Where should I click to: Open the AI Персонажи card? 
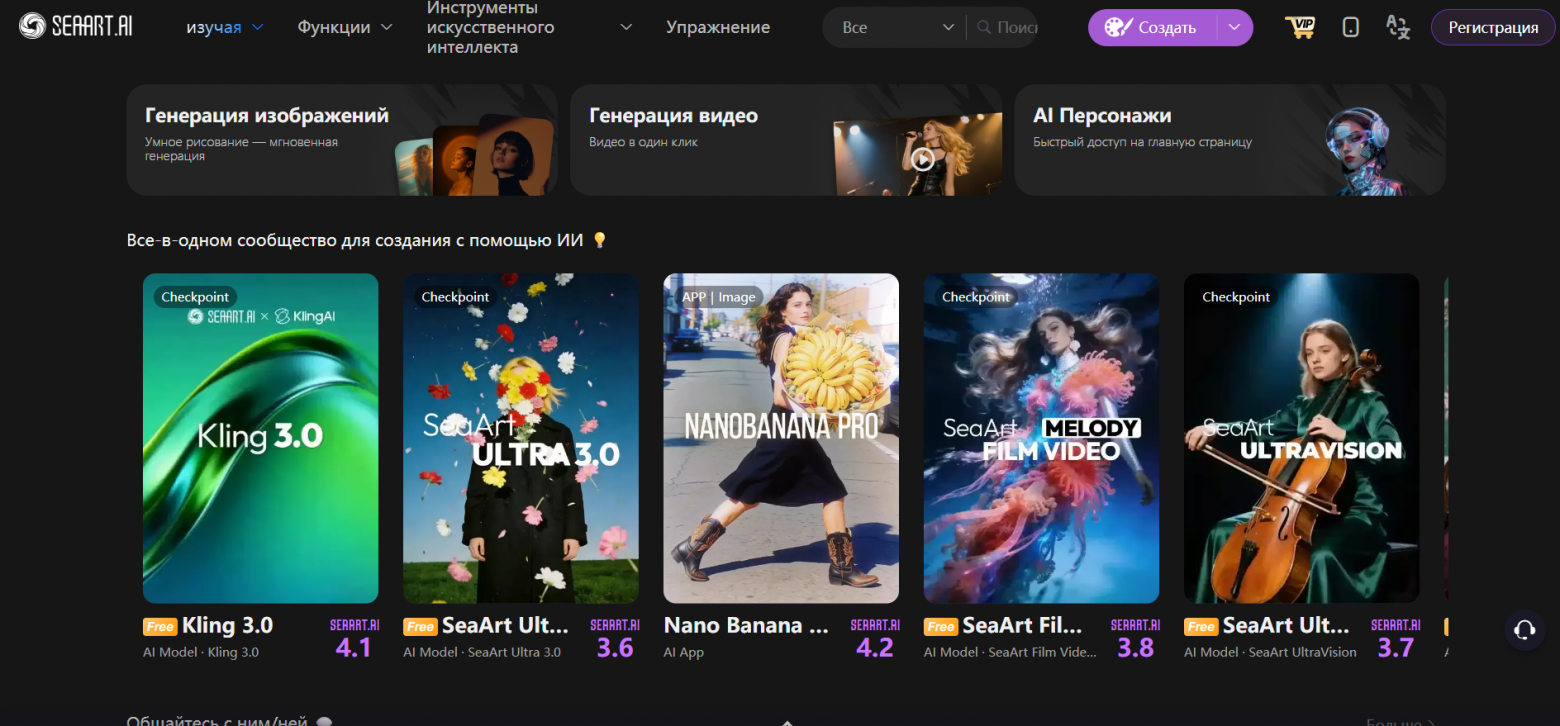coord(1230,140)
